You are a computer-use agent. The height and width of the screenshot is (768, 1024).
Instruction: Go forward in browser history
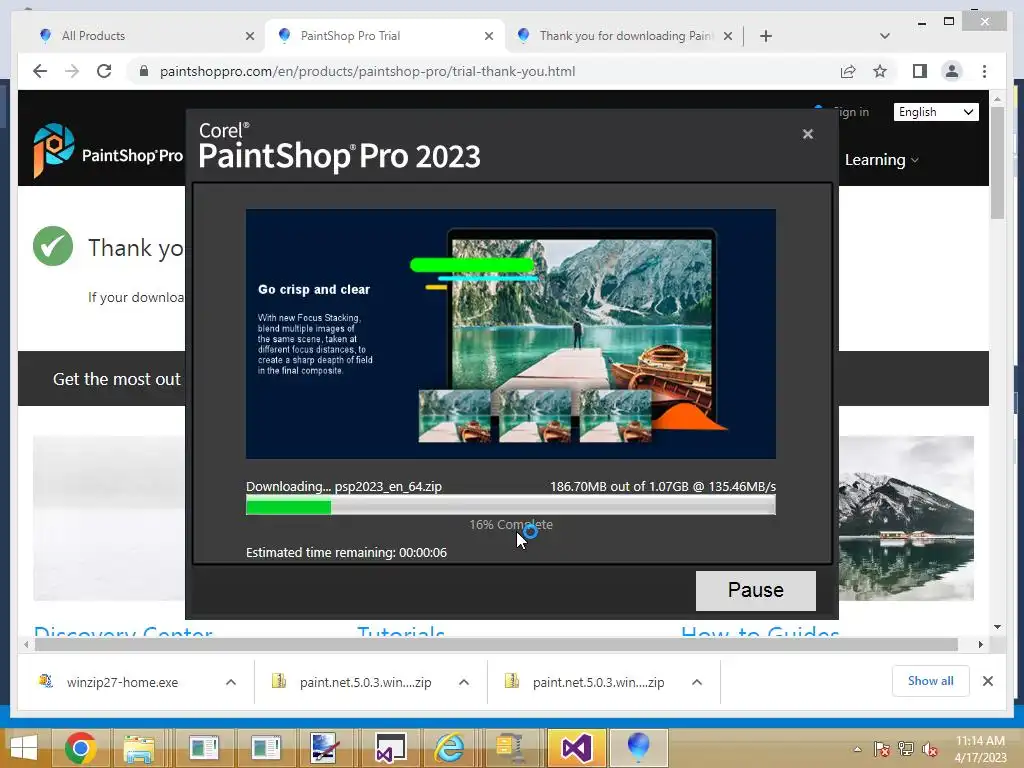[72, 71]
